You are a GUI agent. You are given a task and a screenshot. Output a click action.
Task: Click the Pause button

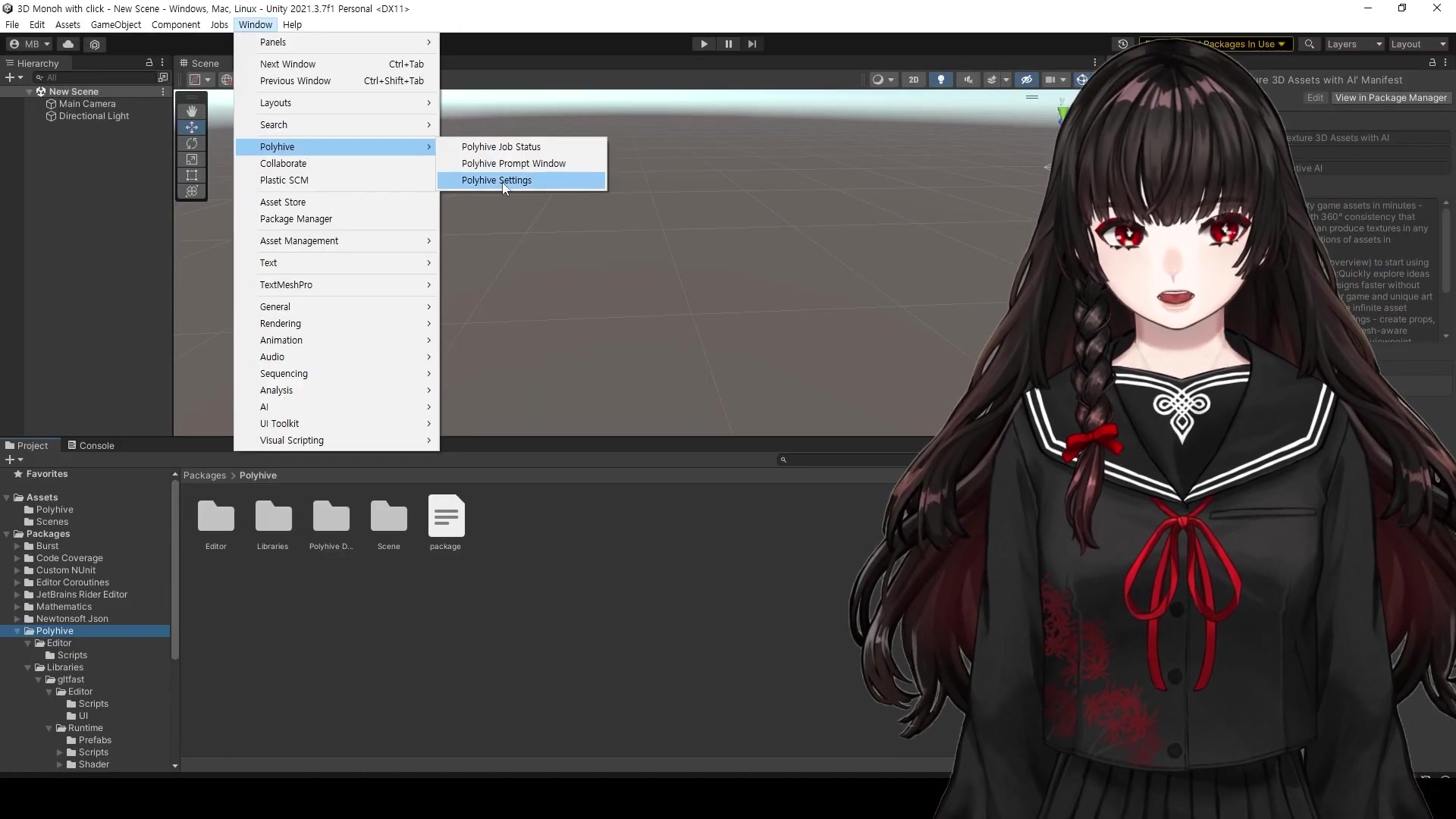tap(728, 44)
